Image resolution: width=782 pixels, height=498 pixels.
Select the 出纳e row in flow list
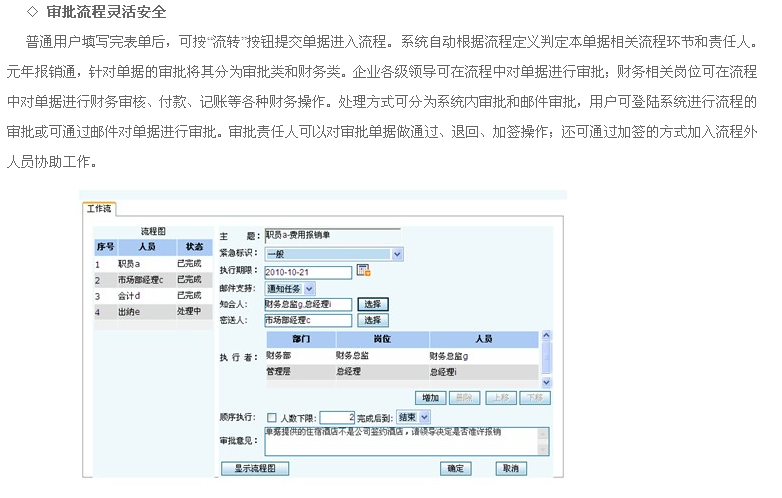150,312
